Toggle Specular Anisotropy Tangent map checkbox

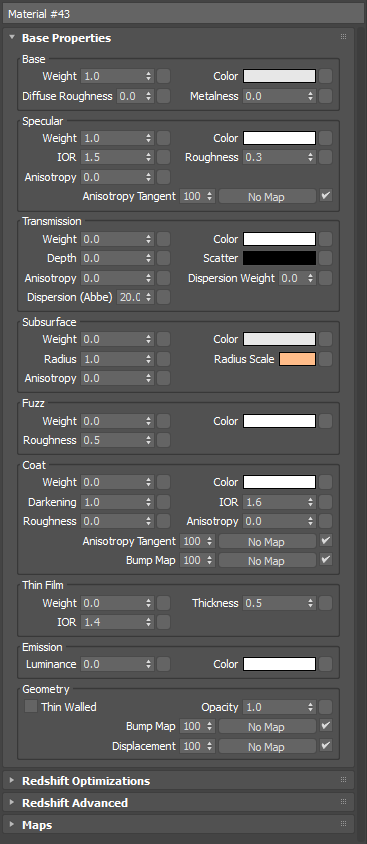325,196
